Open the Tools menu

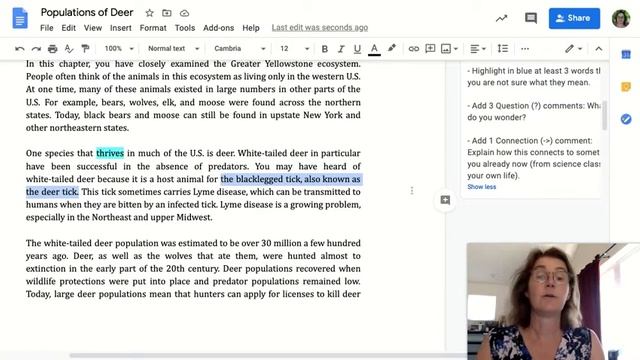(184, 28)
